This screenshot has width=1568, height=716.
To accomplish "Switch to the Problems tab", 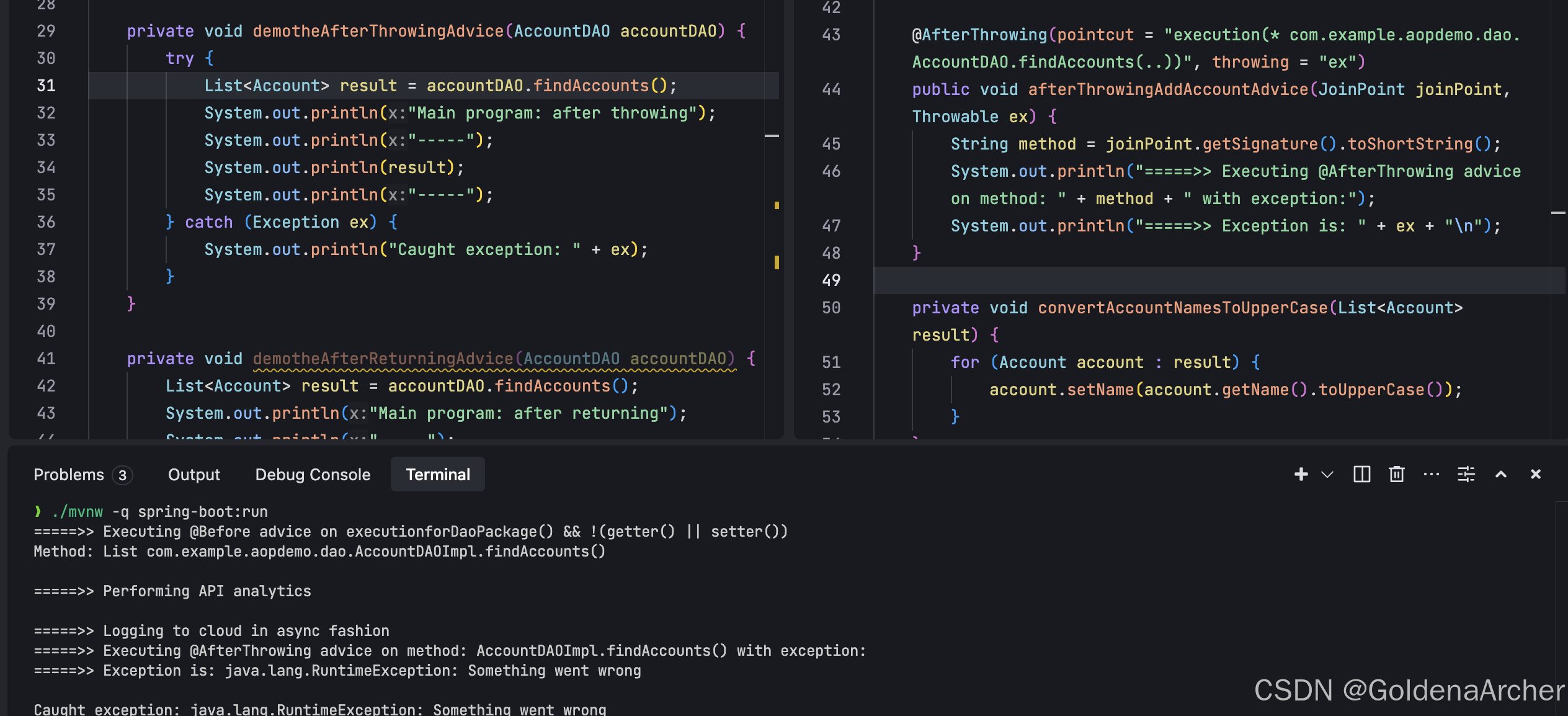I will point(69,475).
